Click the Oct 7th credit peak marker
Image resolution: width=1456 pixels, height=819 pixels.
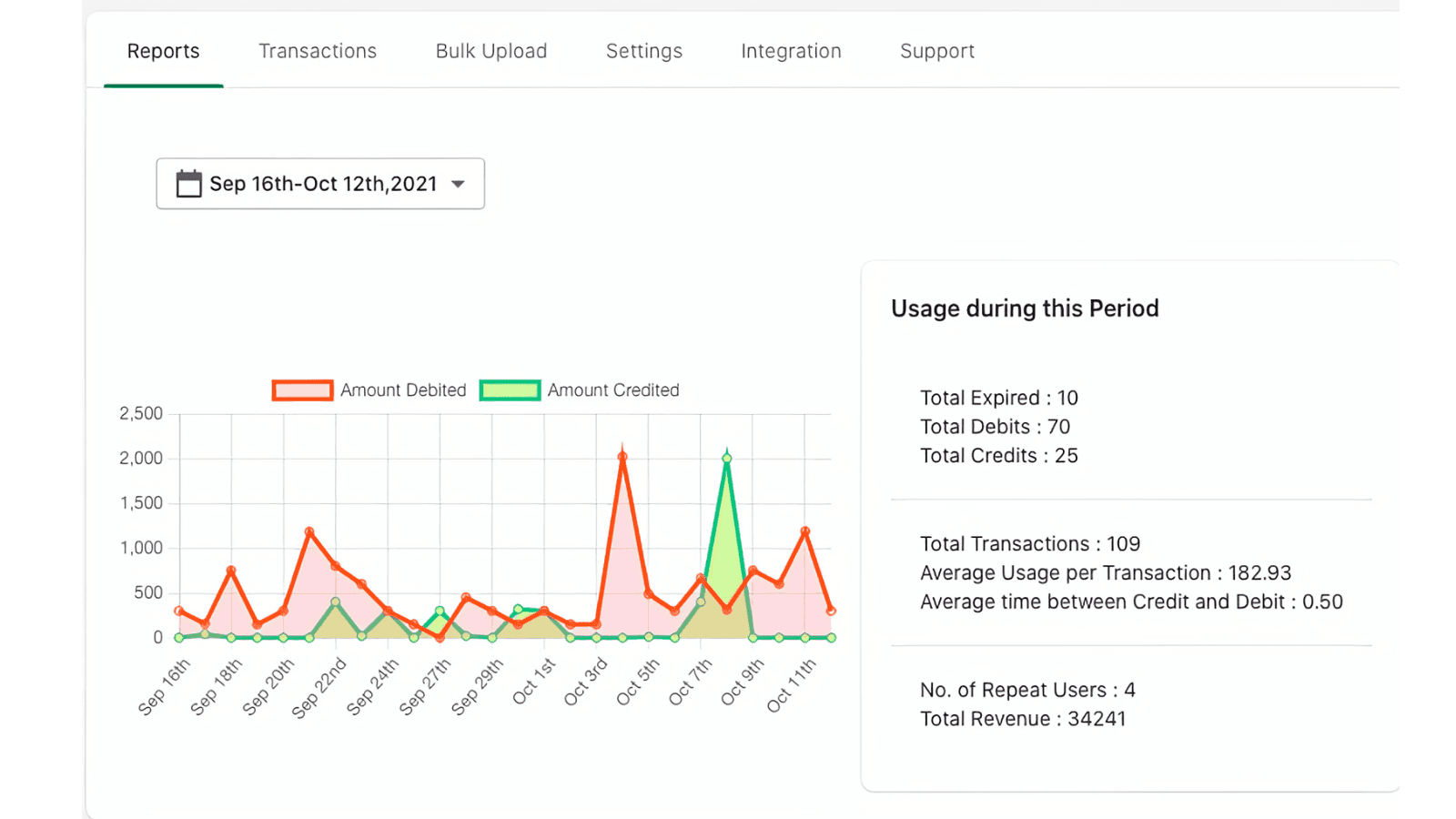click(726, 458)
